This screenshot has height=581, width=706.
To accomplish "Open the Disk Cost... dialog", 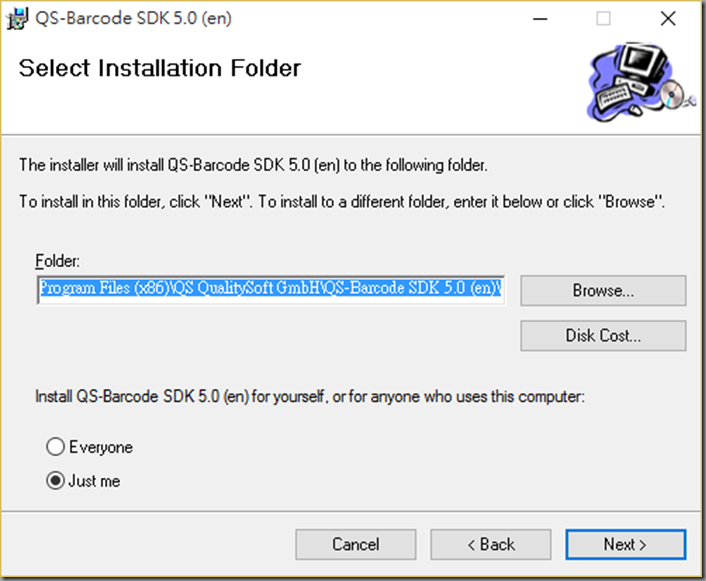I will [603, 336].
